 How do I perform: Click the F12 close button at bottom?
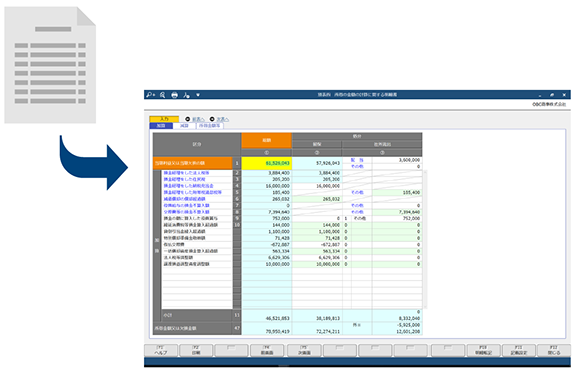tap(554, 350)
